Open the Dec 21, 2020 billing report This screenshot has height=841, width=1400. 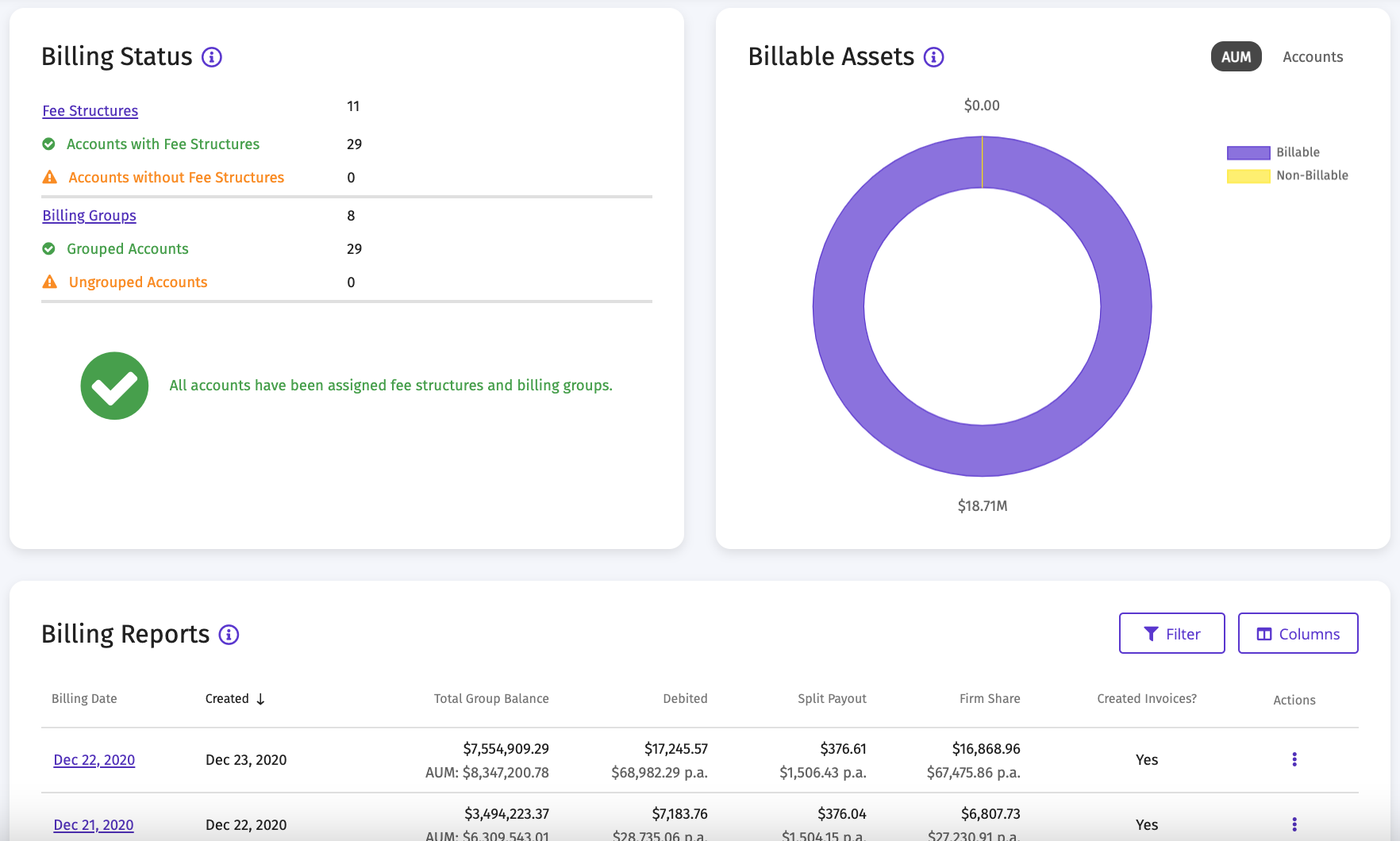coord(94,825)
